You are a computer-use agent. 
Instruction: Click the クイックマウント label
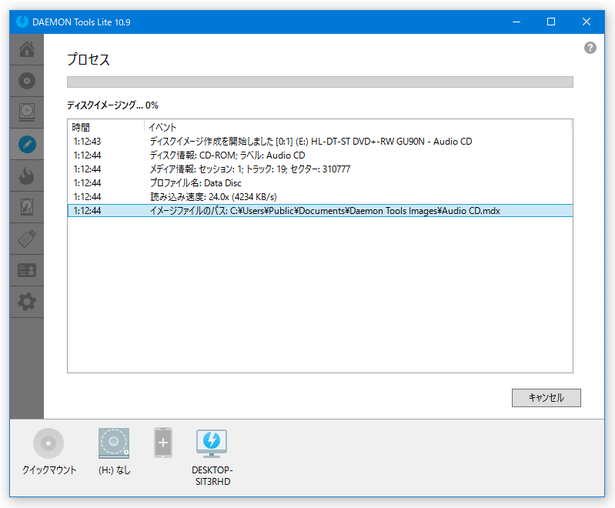pos(49,470)
